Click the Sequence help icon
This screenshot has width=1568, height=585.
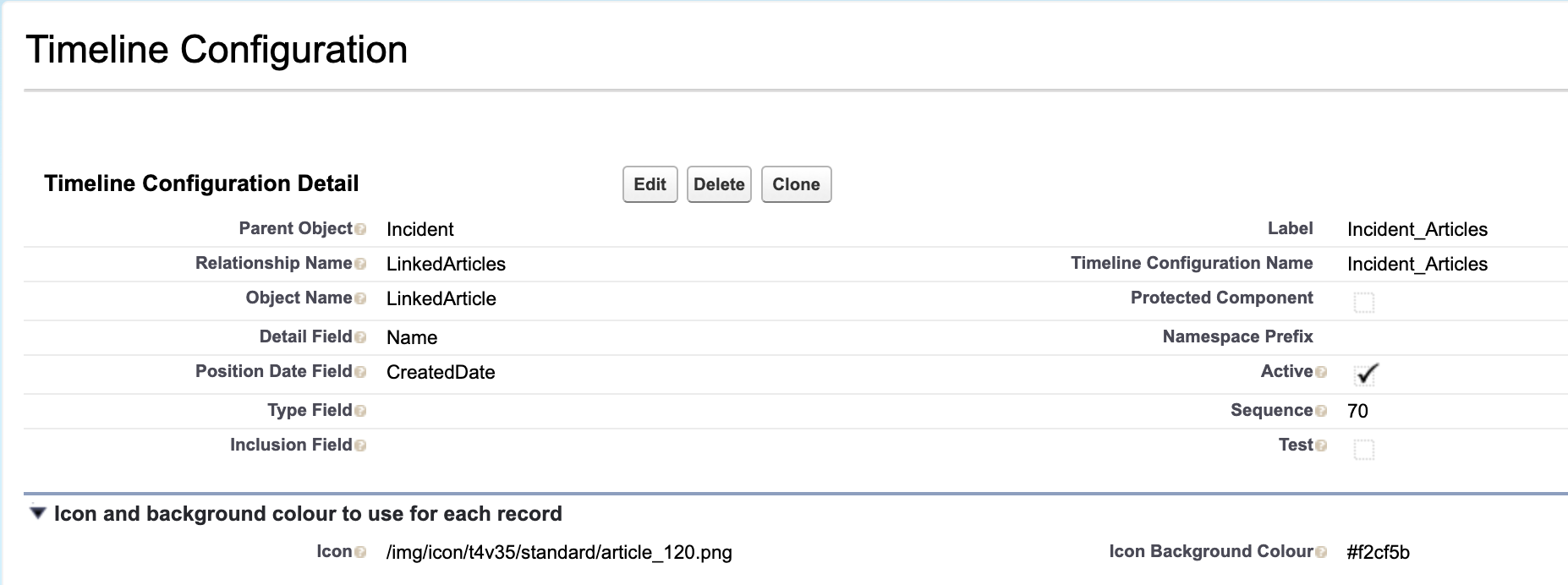(x=1323, y=411)
